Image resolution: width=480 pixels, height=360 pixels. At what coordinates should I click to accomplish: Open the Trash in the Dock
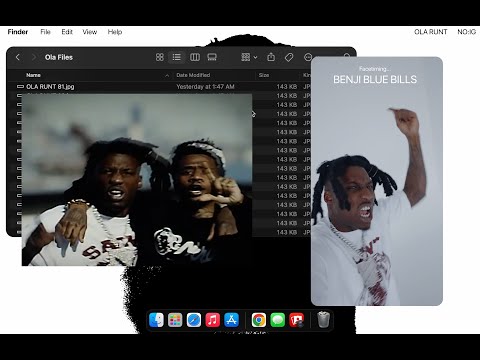[323, 320]
